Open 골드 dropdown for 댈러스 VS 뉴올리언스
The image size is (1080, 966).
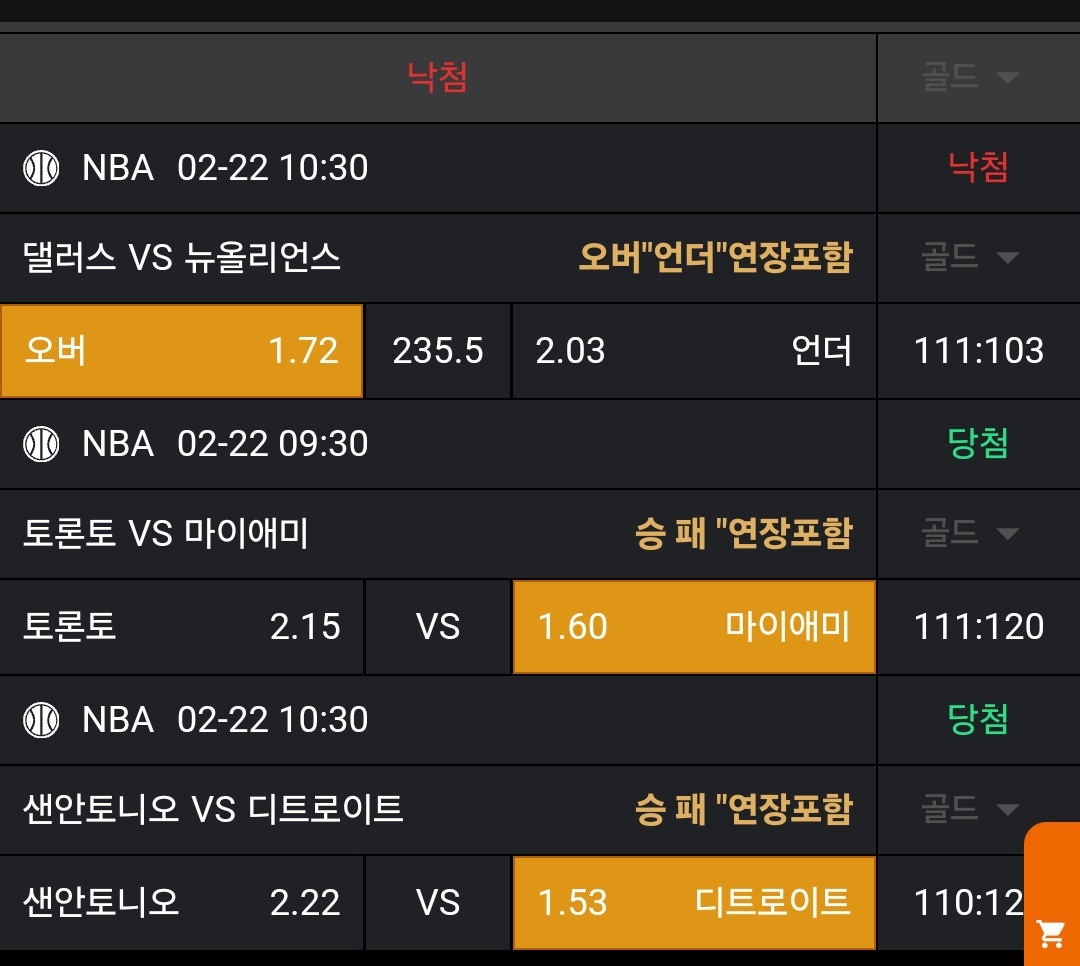pyautogui.click(x=969, y=258)
